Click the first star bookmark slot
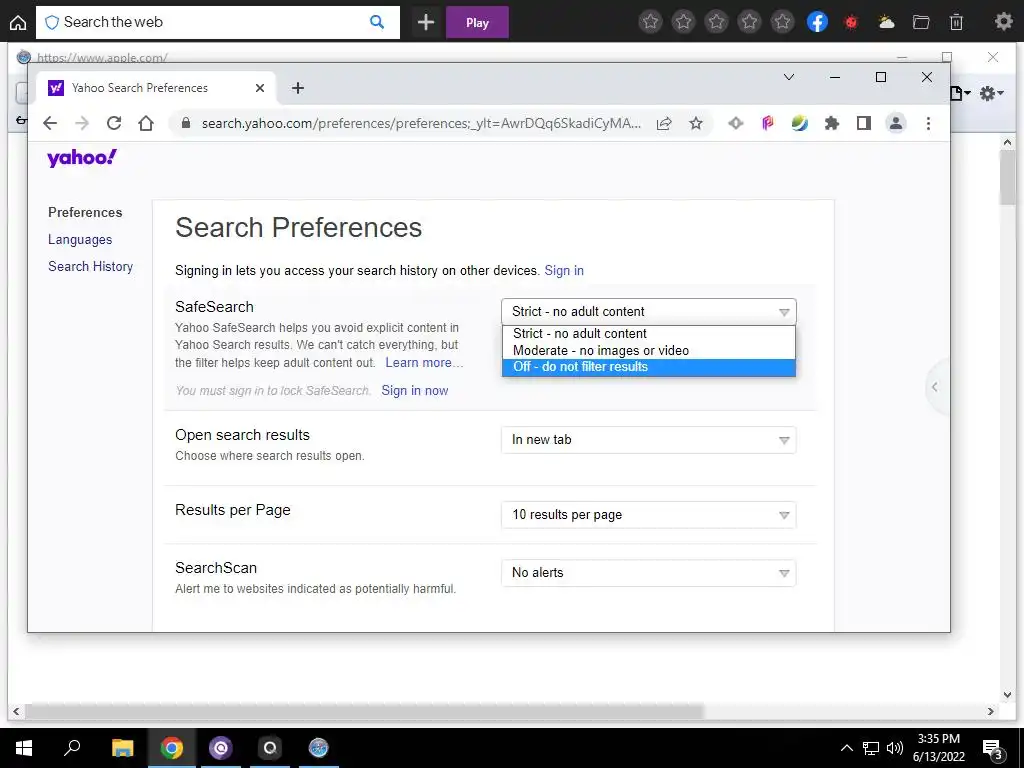 (x=650, y=22)
